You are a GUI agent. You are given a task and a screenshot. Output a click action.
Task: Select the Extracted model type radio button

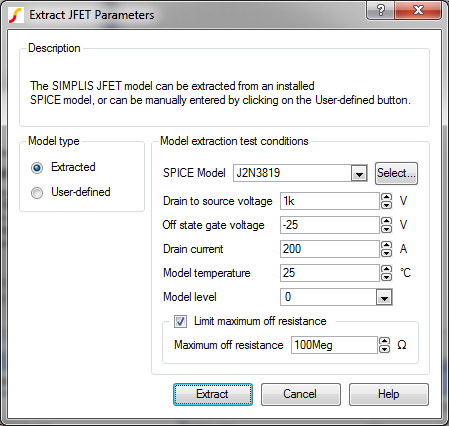(37, 167)
